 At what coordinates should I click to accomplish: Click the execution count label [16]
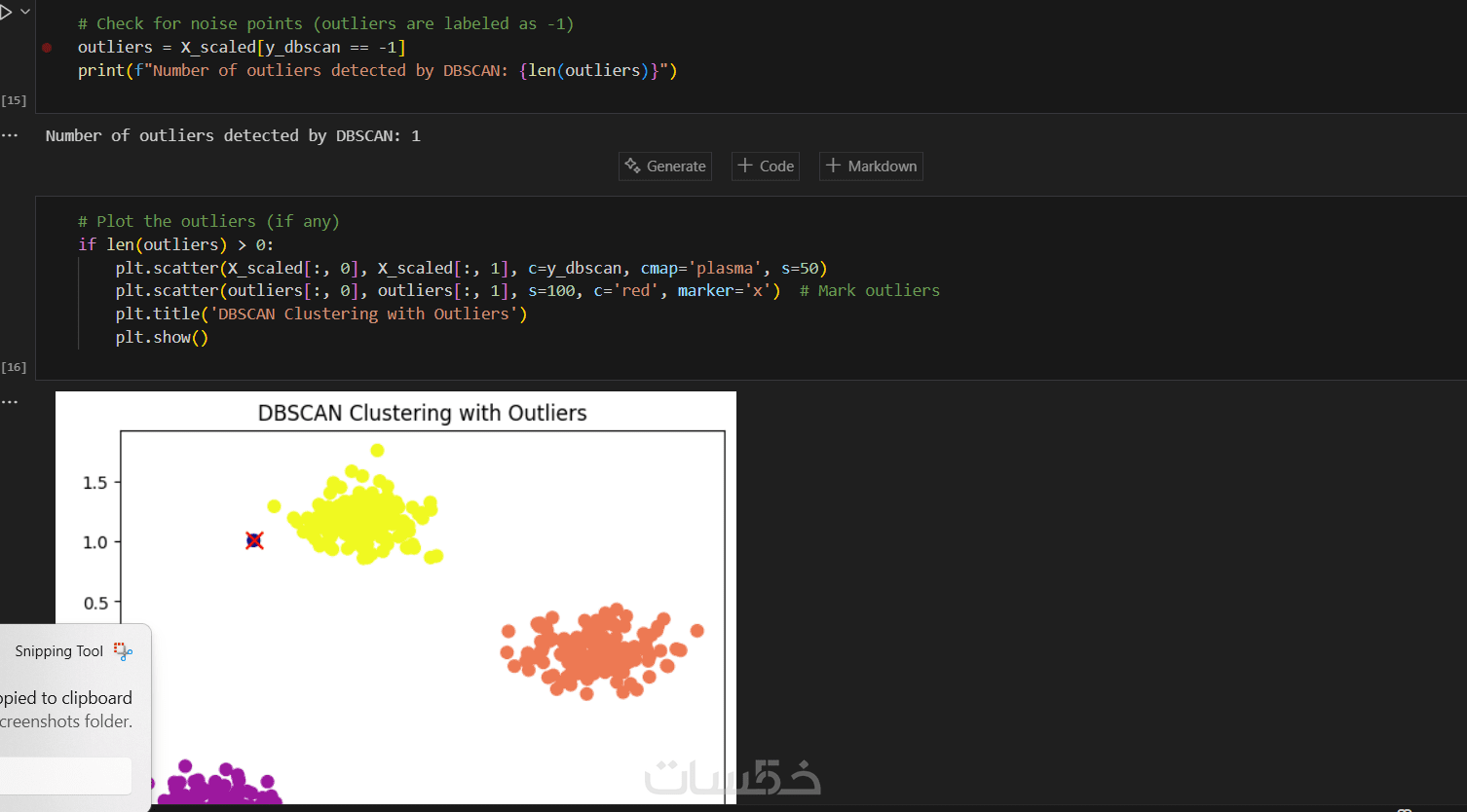[x=14, y=367]
